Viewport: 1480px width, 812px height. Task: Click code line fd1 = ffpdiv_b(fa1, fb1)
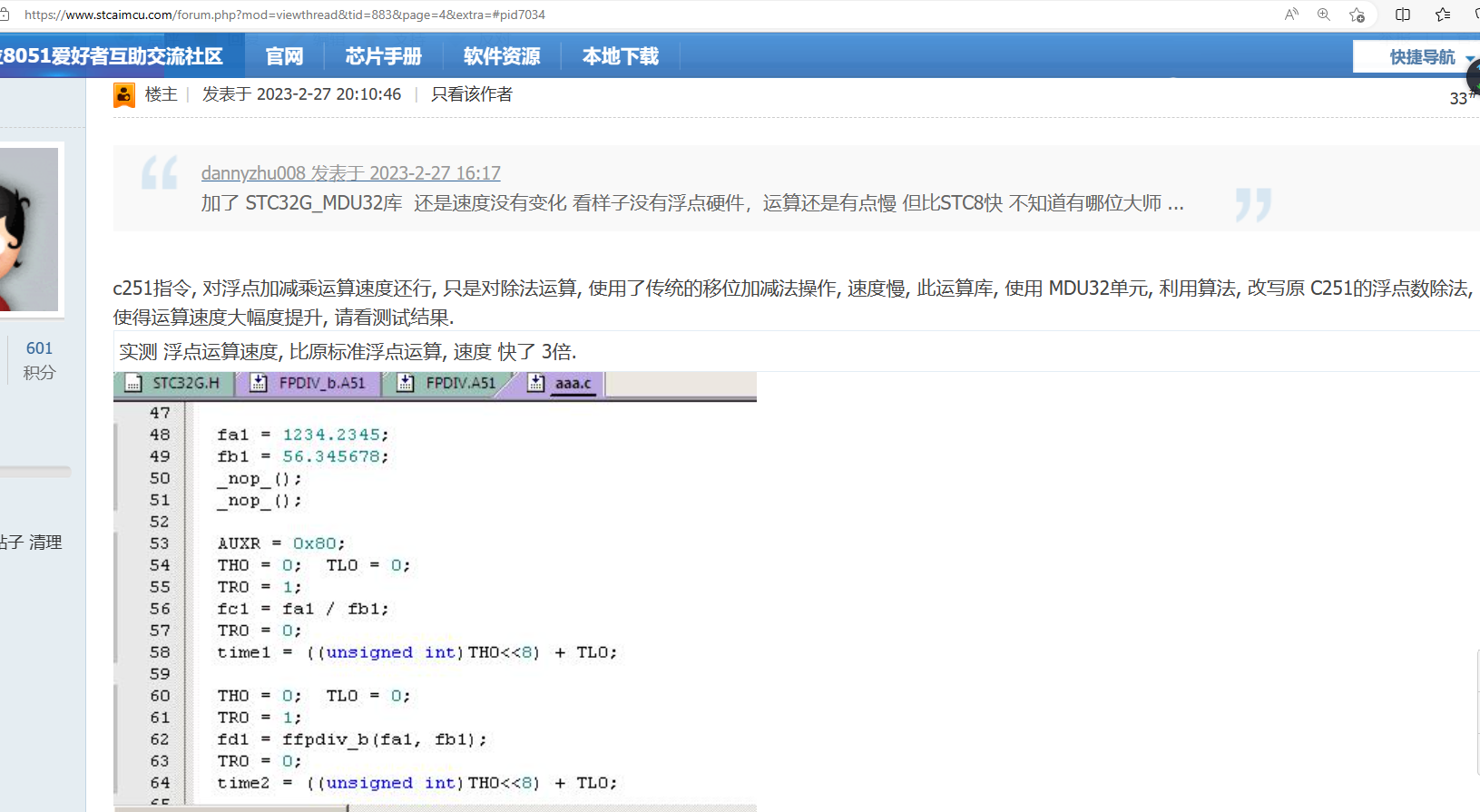point(352,739)
